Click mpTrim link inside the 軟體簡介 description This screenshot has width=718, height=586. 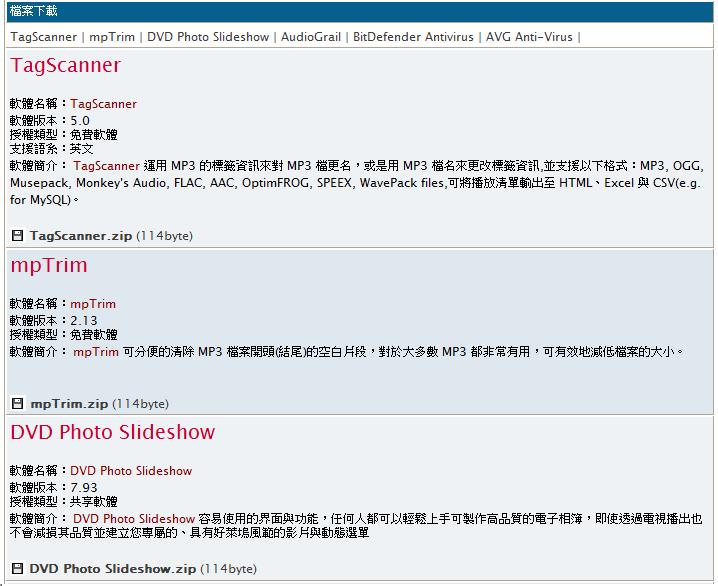click(x=96, y=352)
